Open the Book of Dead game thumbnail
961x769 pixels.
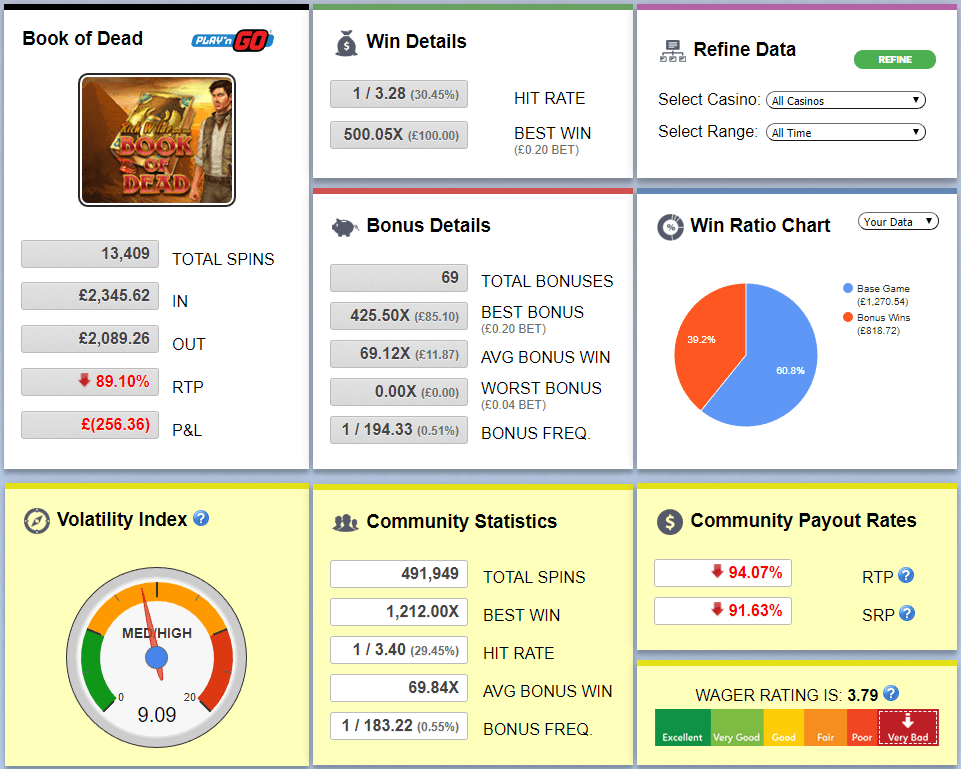[x=157, y=140]
